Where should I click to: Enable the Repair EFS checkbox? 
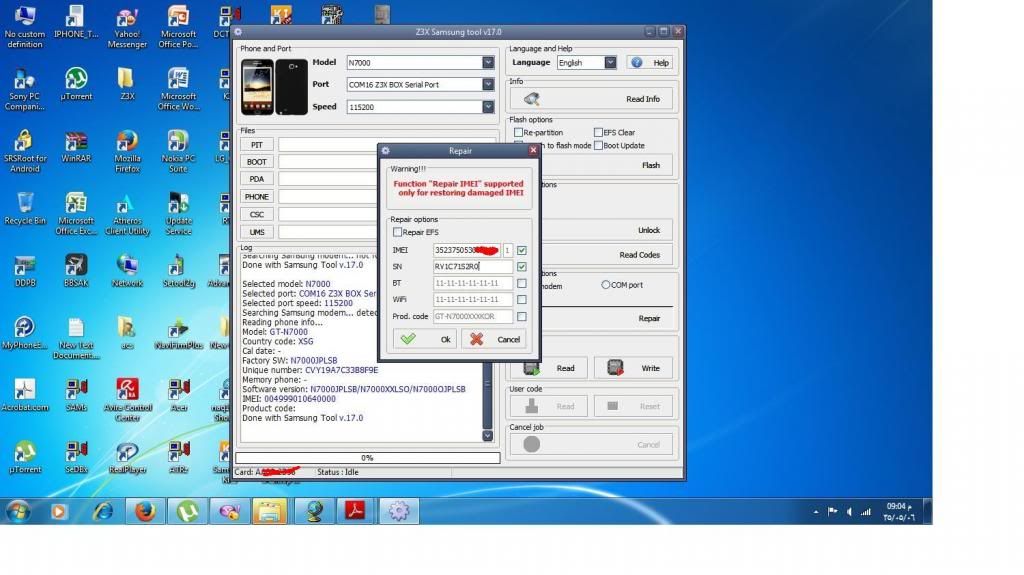point(398,232)
